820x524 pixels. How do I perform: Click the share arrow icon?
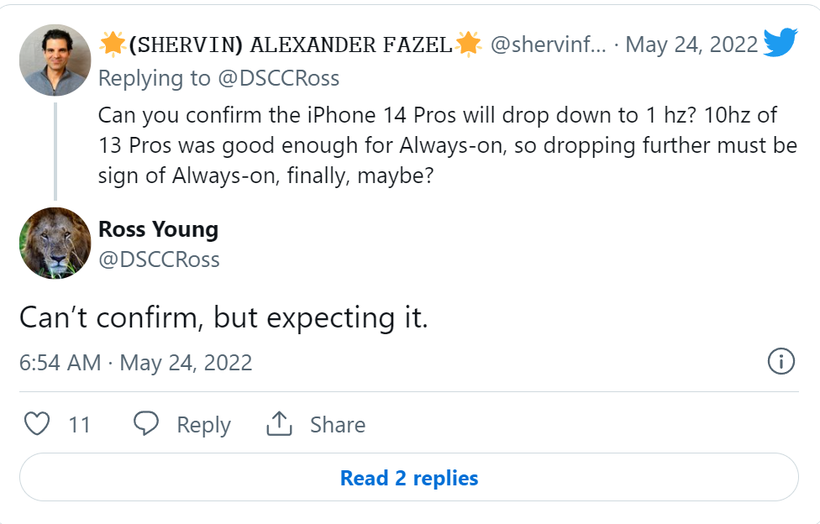pyautogui.click(x=277, y=424)
